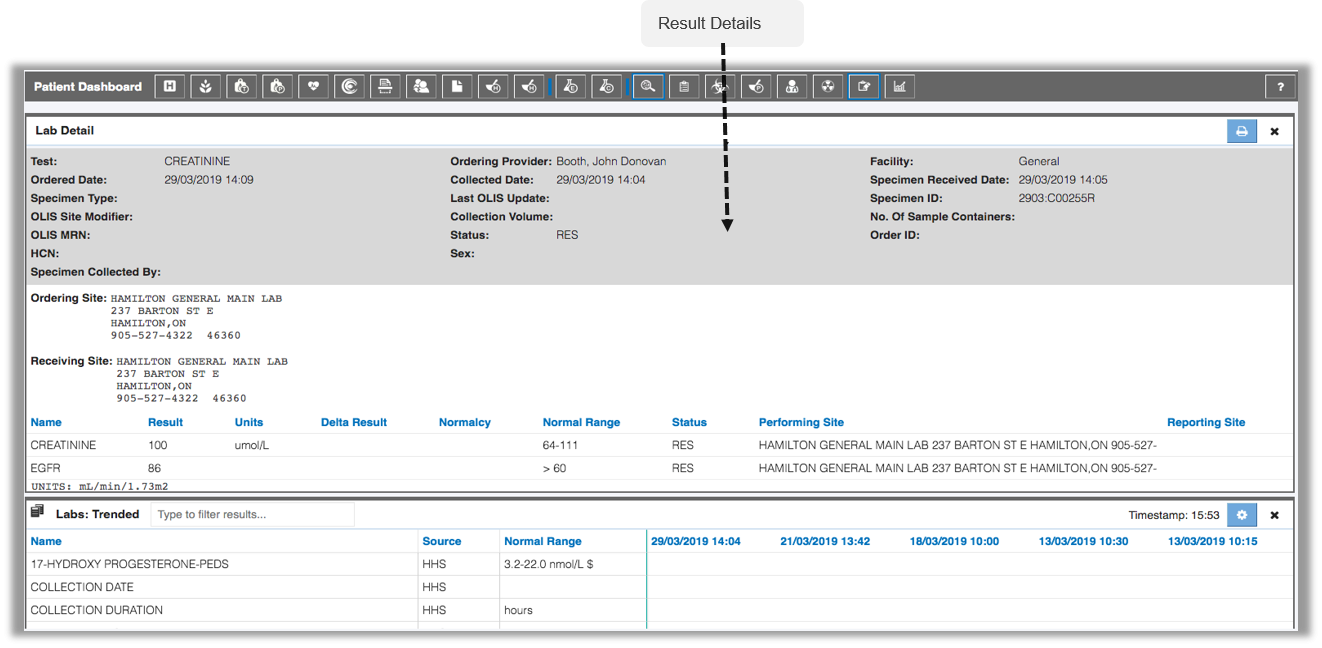Click the document icon in the toolbar
The image size is (1322, 648).
point(457,86)
